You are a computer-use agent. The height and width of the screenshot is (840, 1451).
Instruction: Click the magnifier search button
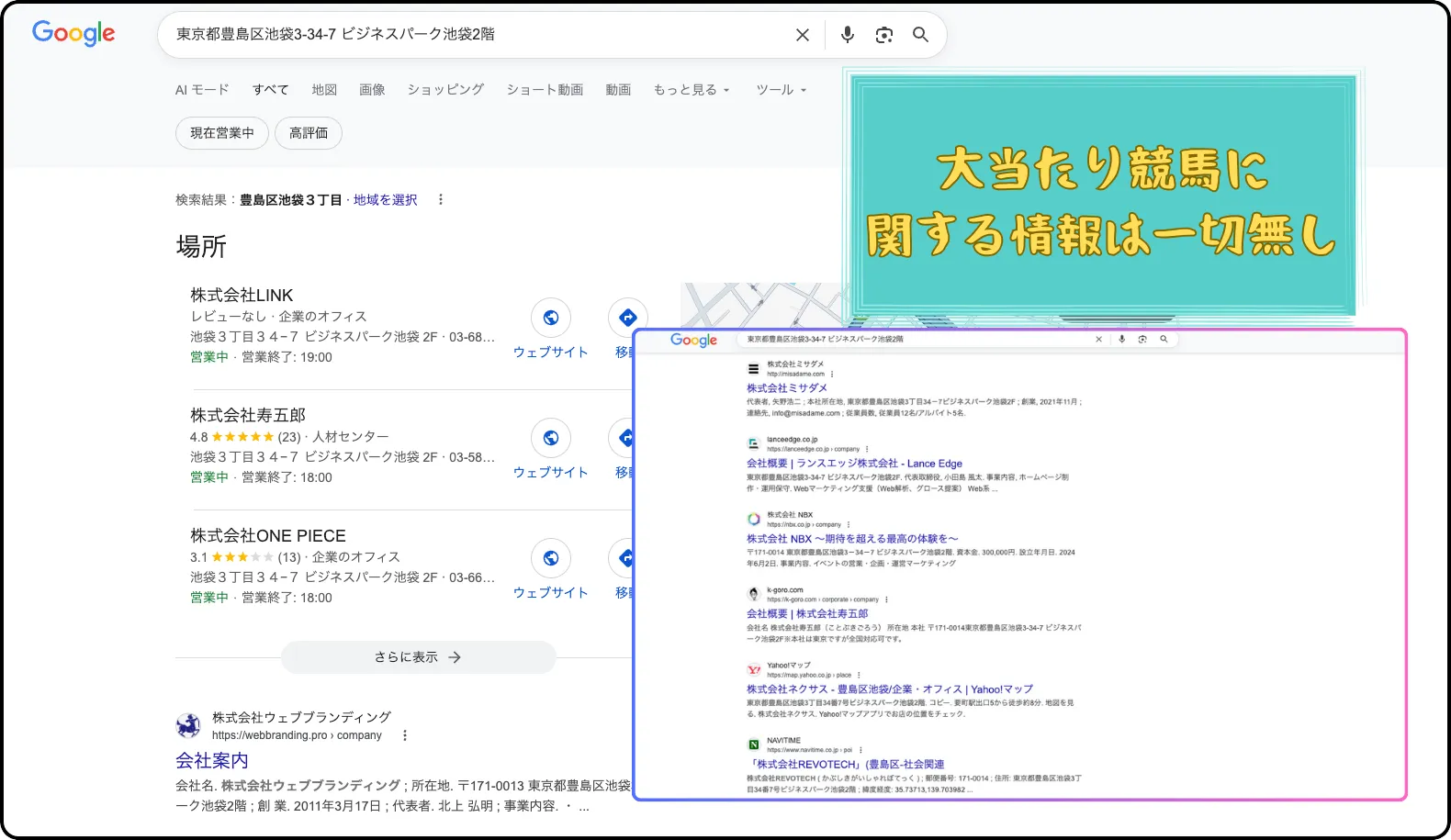pyautogui.click(x=920, y=35)
